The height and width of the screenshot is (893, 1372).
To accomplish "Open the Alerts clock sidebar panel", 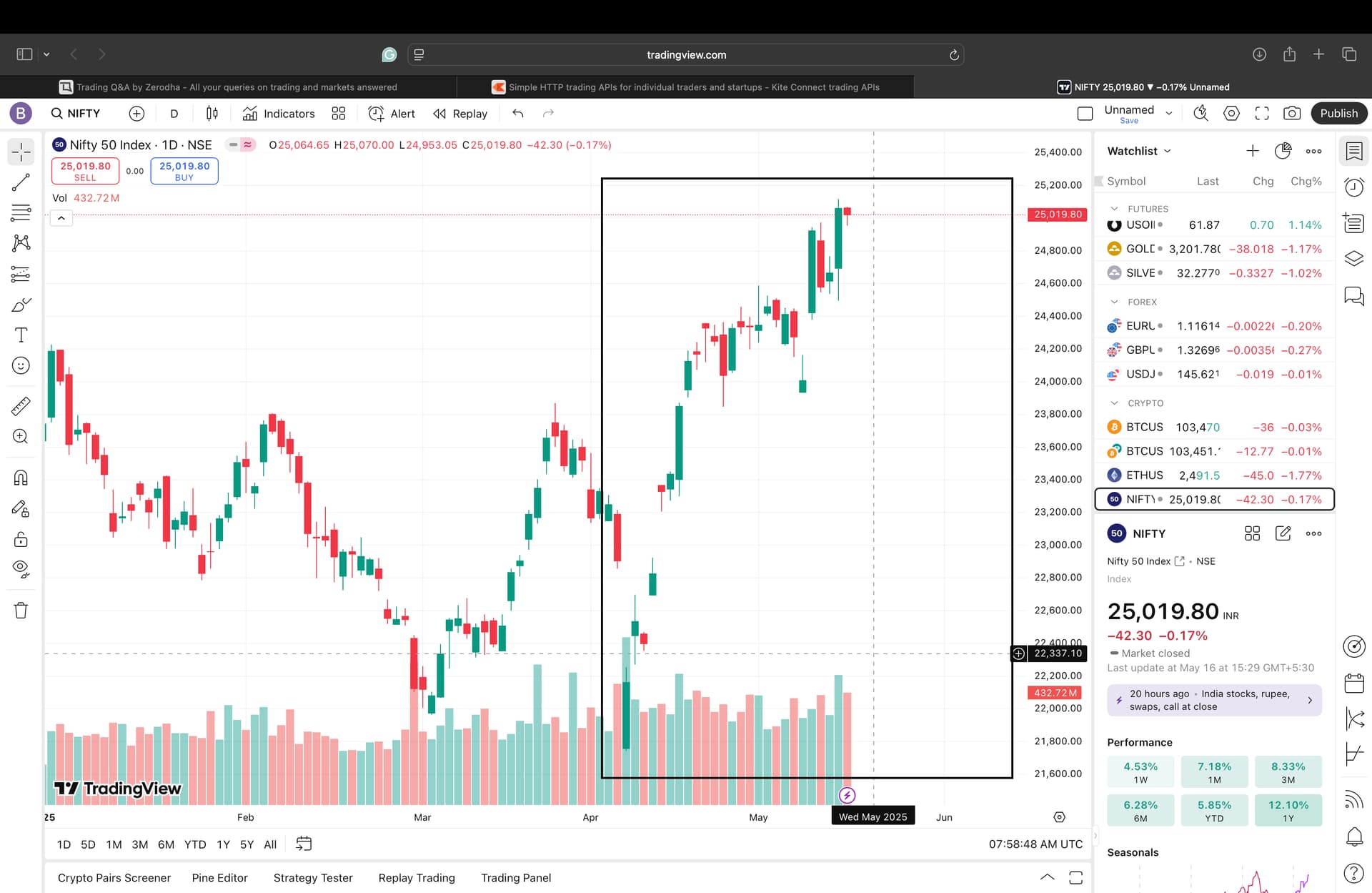I will 1354,188.
